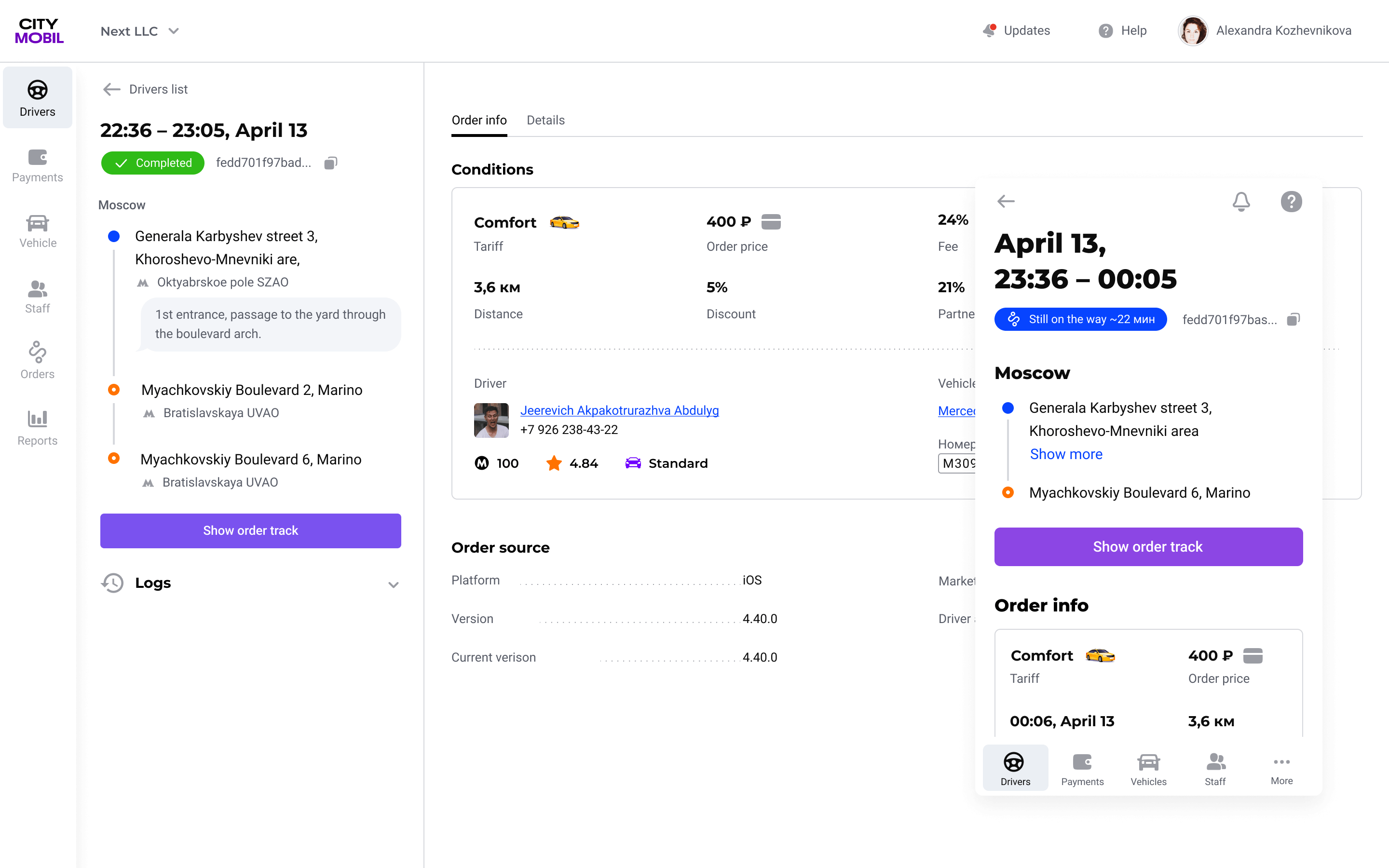This screenshot has width=1389, height=868.
Task: Copy order ID fedd701f97bas in mobile panel
Action: pyautogui.click(x=1293, y=319)
